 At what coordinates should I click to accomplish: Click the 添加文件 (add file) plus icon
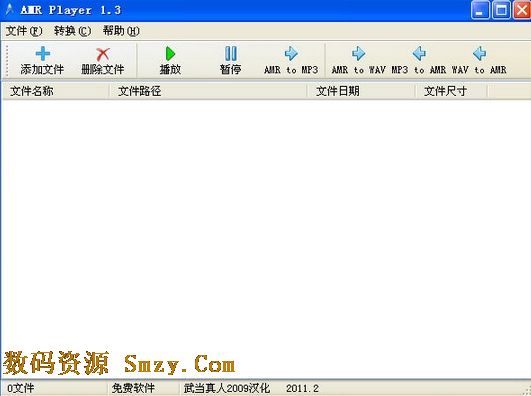pyautogui.click(x=42, y=54)
